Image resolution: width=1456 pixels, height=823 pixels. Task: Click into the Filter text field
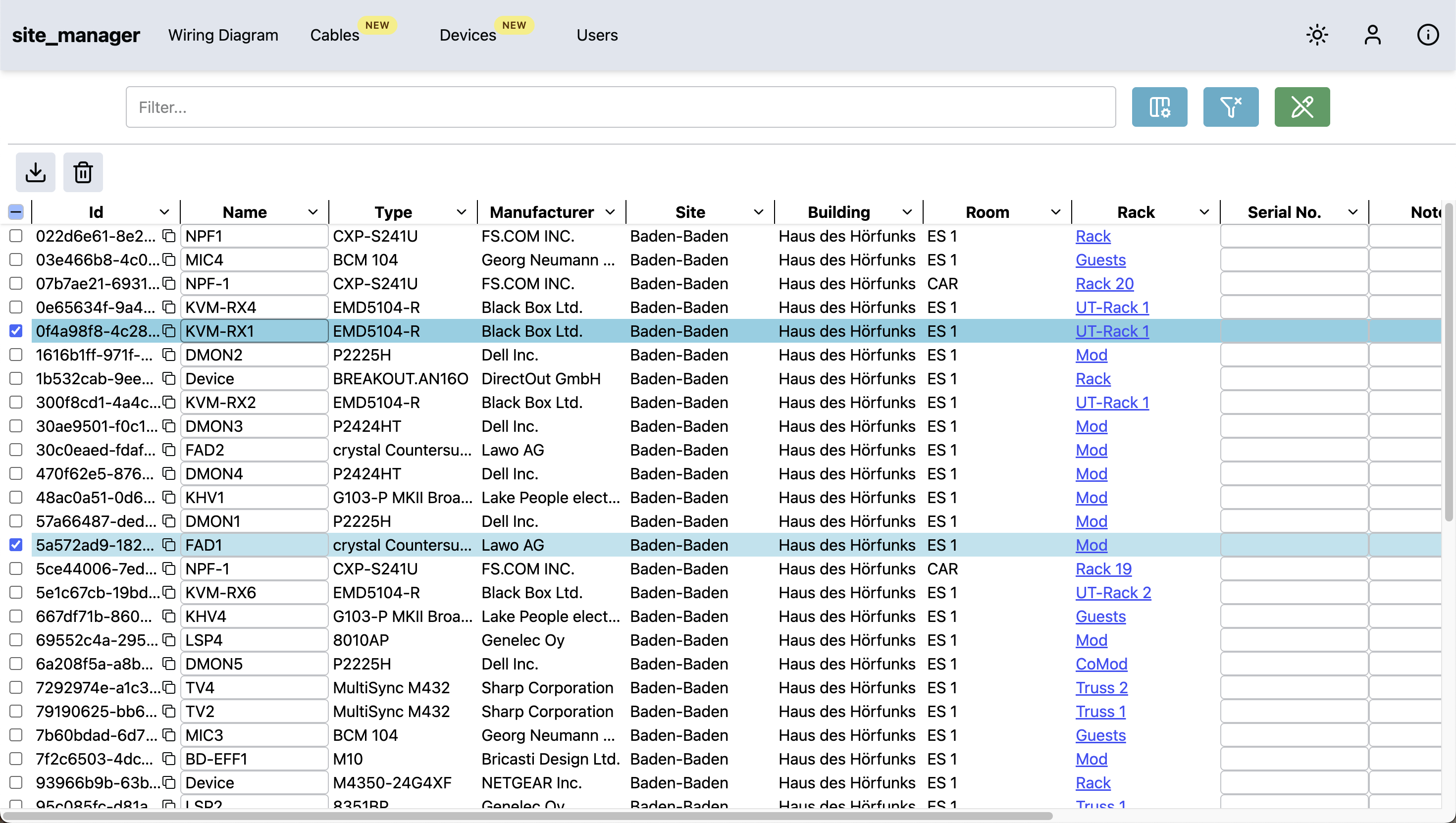pyautogui.click(x=620, y=107)
